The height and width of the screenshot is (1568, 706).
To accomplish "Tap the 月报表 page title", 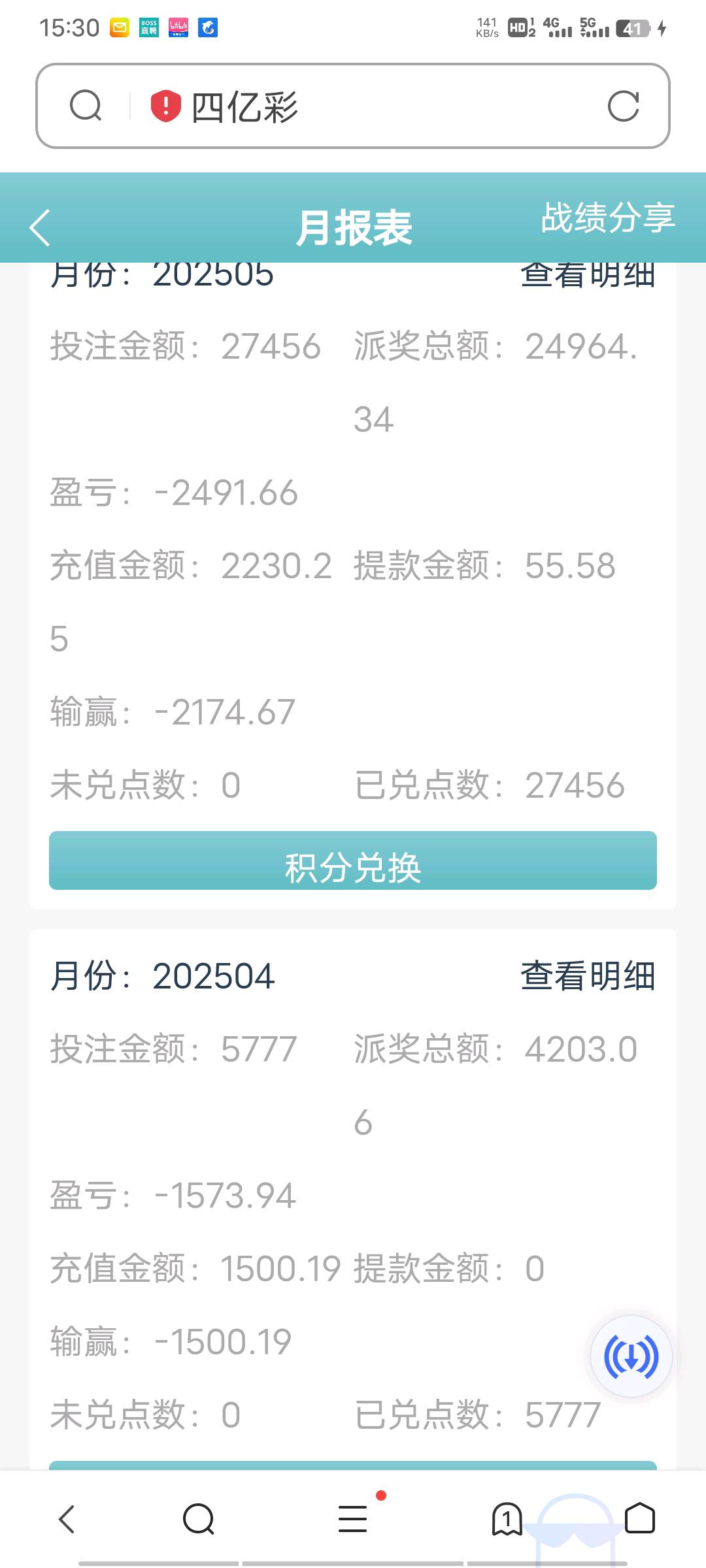I will coord(354,228).
